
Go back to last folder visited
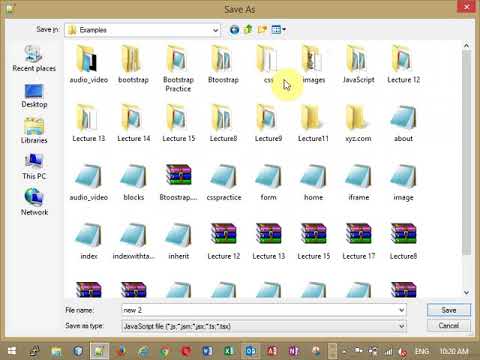point(234,30)
